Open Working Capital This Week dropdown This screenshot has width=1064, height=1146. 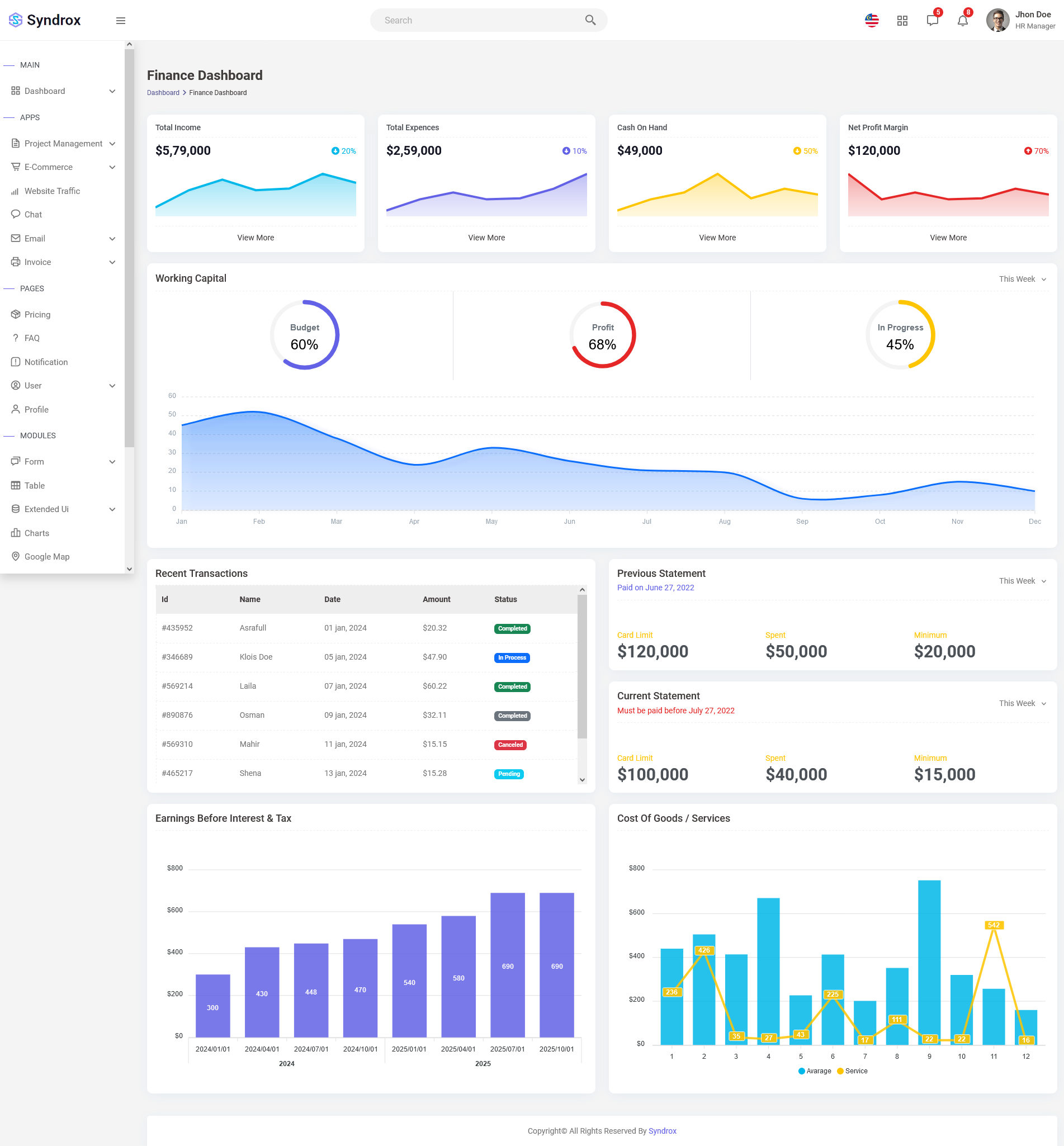tap(1023, 279)
